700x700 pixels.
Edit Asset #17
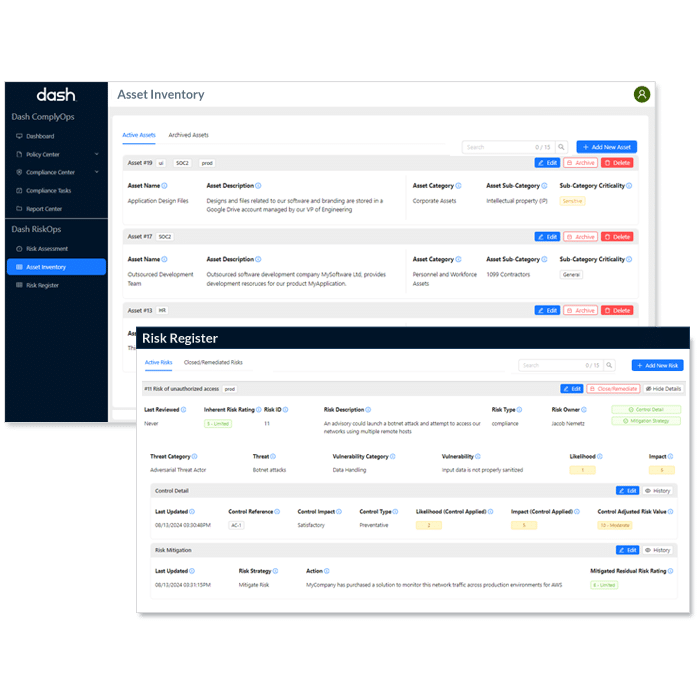point(547,237)
